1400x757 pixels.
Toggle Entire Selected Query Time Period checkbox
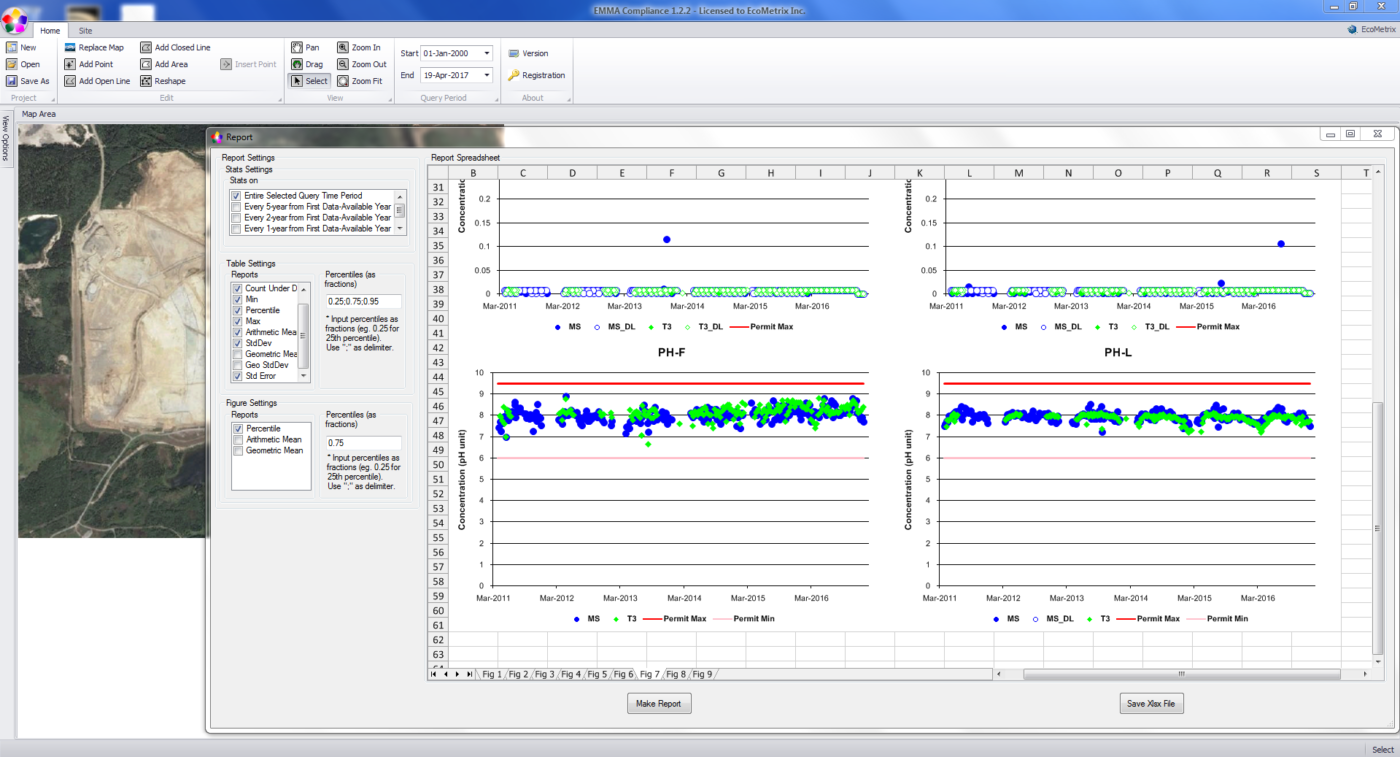[x=236, y=196]
